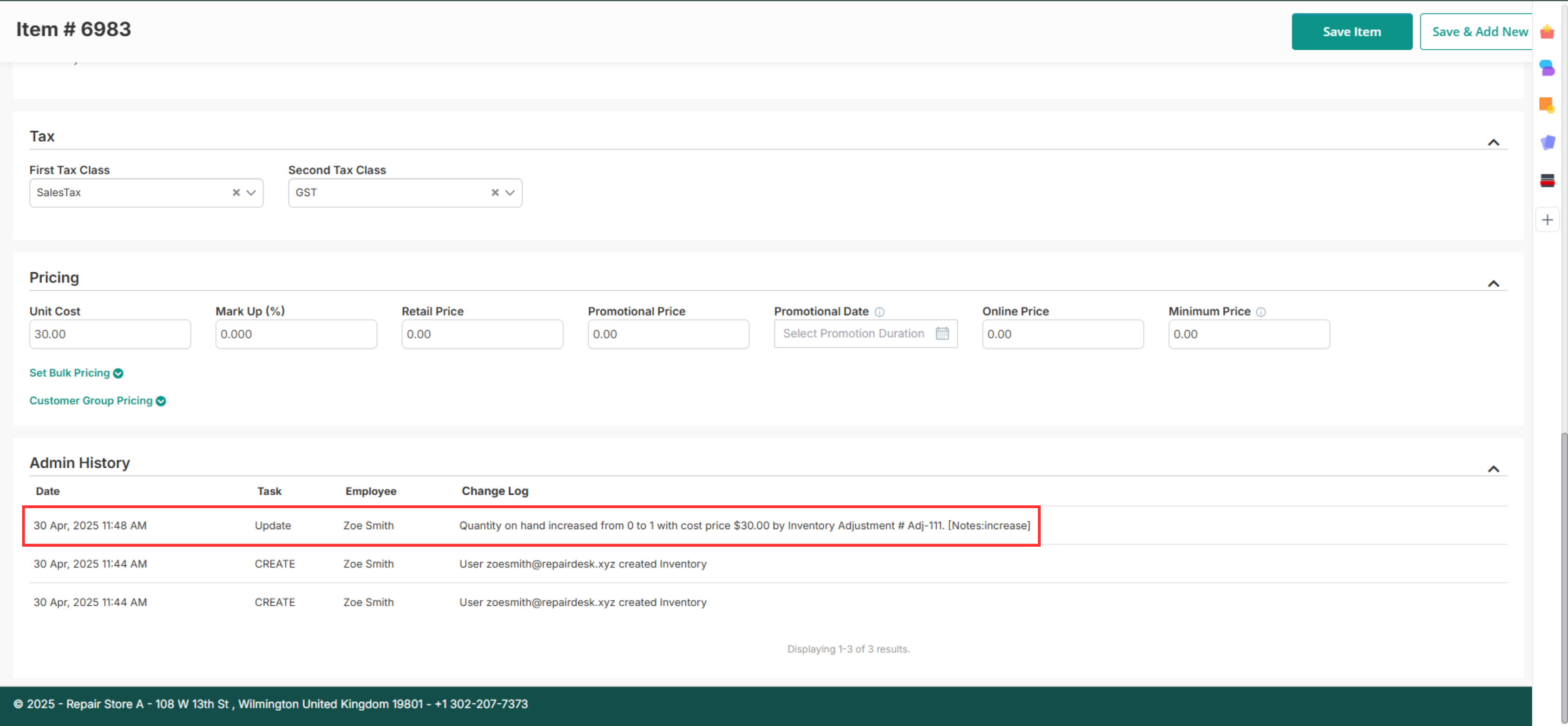Screen dimensions: 1568x726
Task: Show the Minimum Price info tooltip icon
Action: [x=1260, y=312]
